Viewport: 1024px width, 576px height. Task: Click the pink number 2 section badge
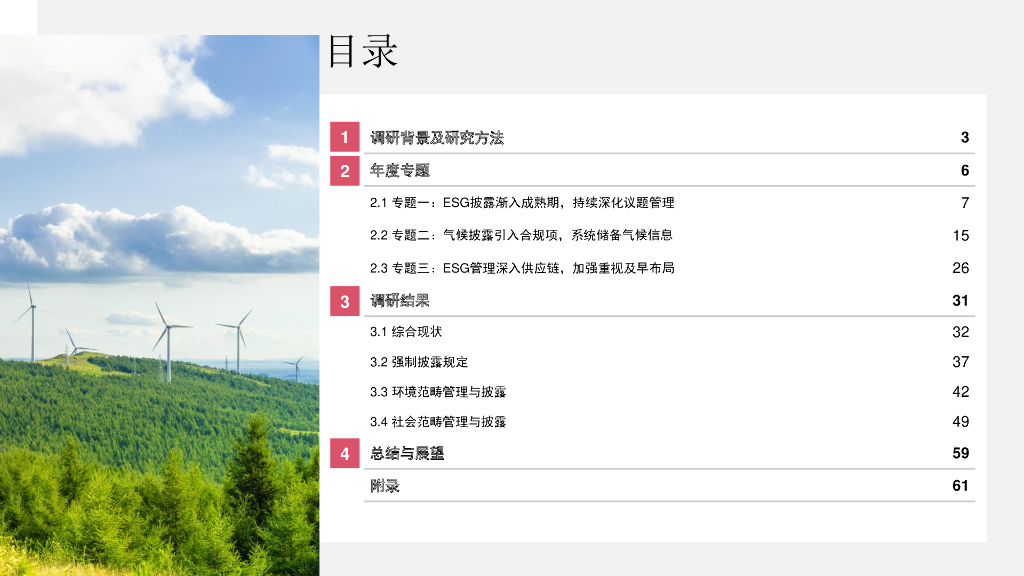point(345,170)
